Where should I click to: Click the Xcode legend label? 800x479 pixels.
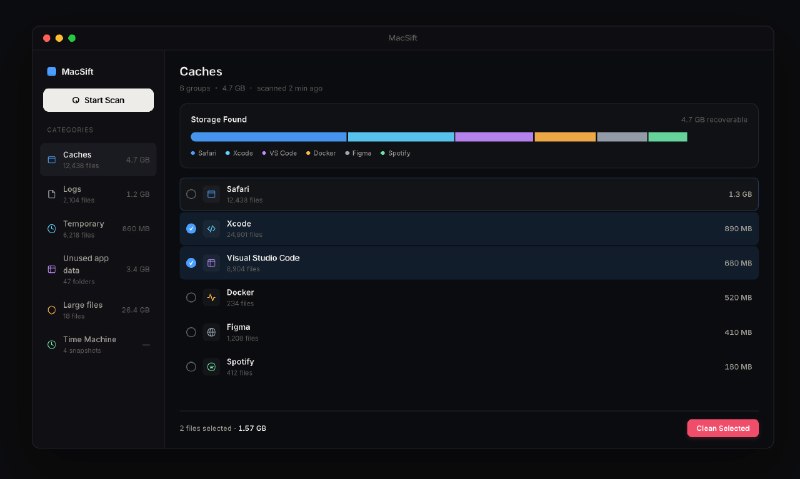tap(243, 153)
